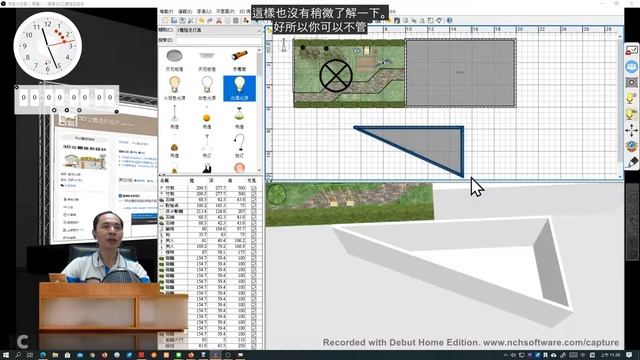Toggle visibility checkbox for row with depth 145.2
Image resolution: width=640 pixels, height=360 pixels.
(253, 206)
